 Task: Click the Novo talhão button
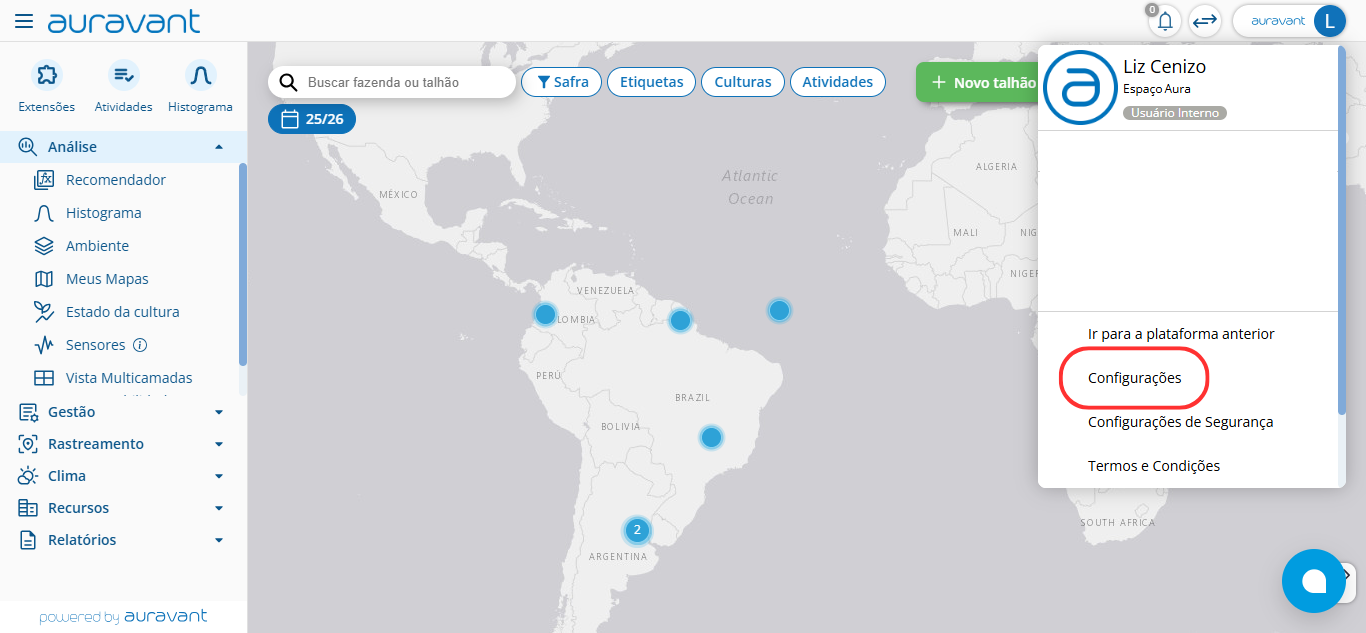(982, 83)
